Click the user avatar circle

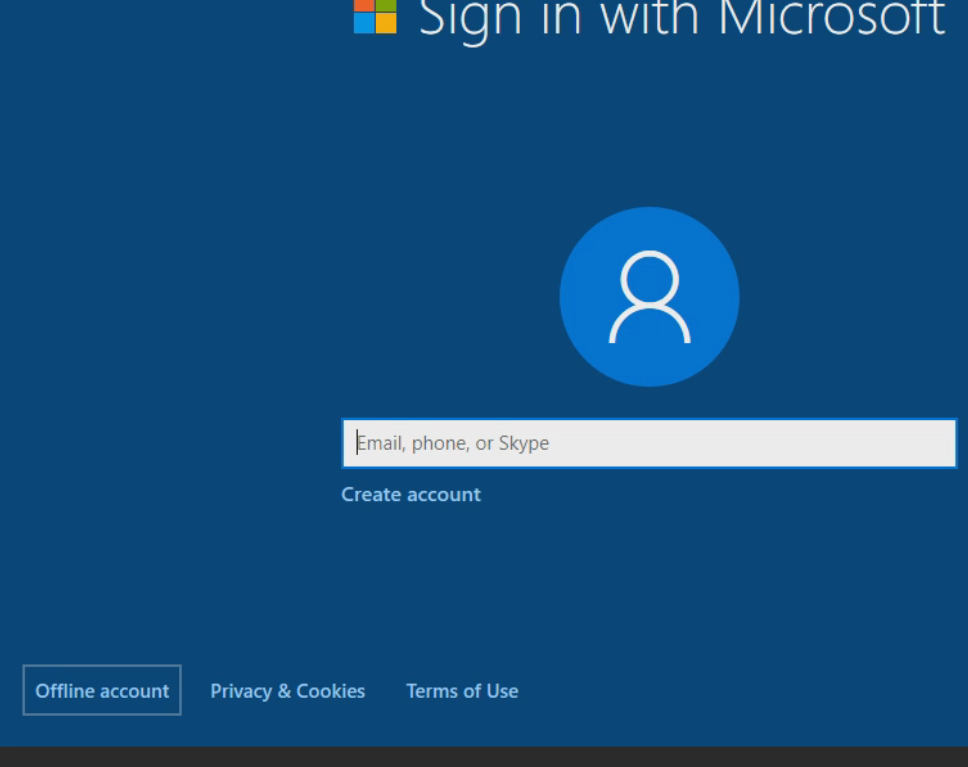tap(649, 297)
